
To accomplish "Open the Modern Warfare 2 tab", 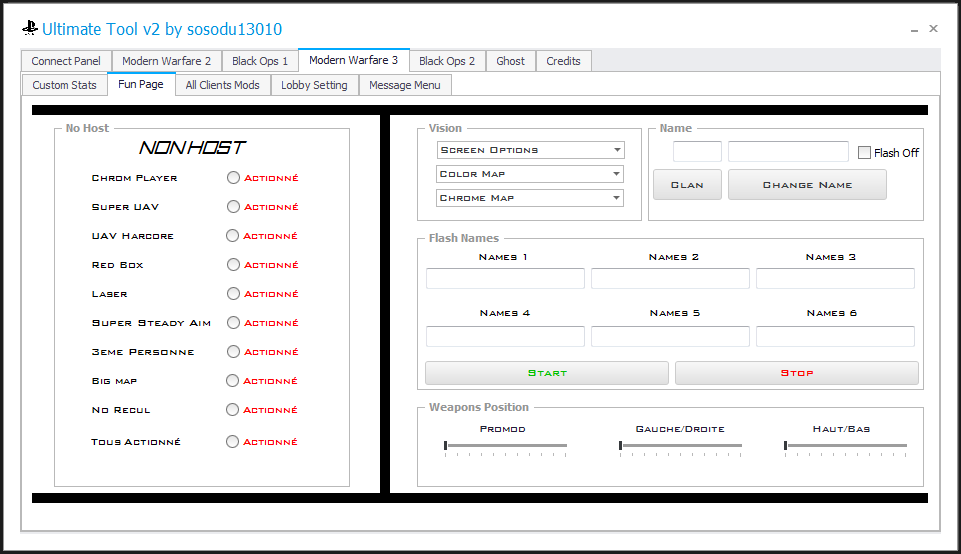I will coord(167,61).
